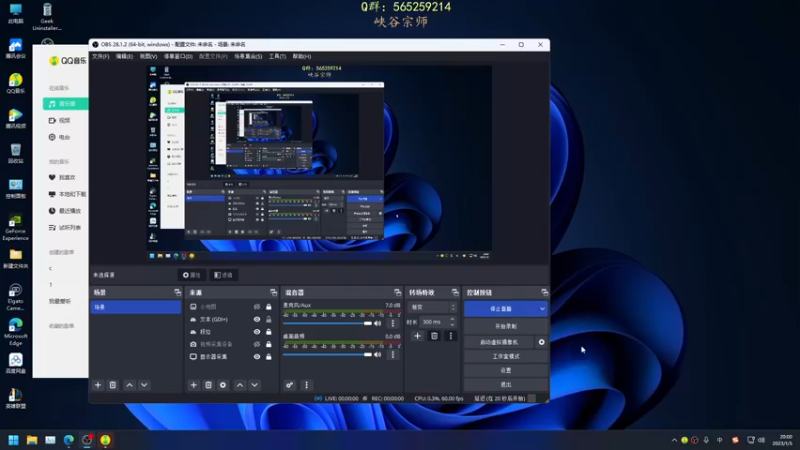Remove selected source with the 来源 panel trash icon

click(x=208, y=385)
